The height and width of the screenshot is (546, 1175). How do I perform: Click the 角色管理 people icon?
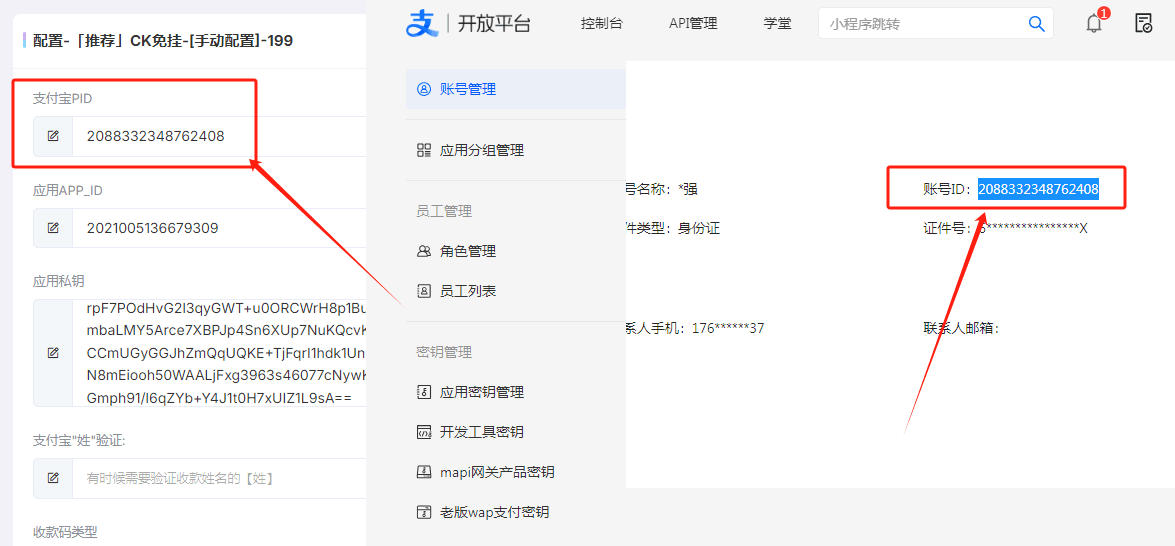click(x=424, y=251)
